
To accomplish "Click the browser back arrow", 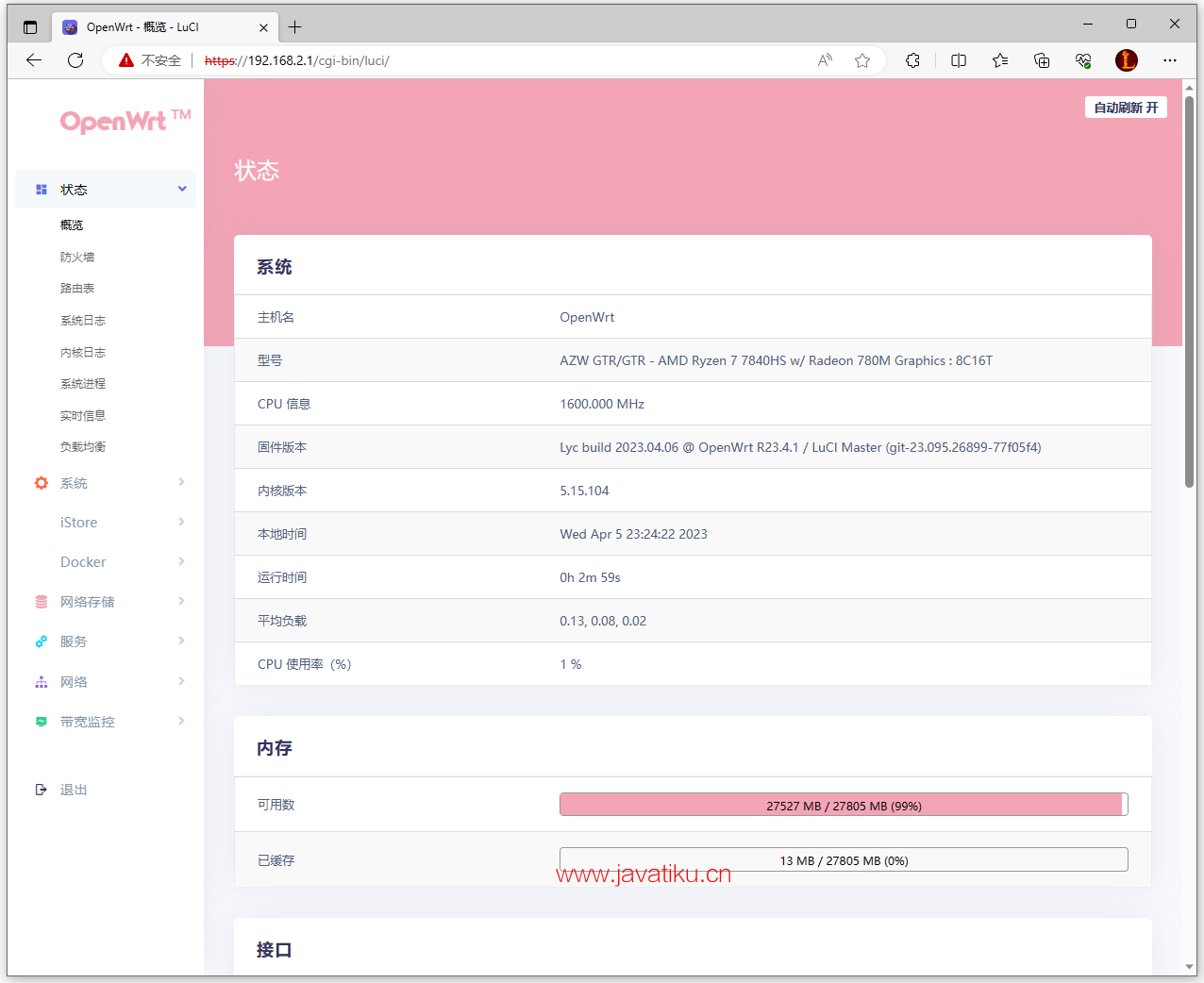I will point(34,60).
